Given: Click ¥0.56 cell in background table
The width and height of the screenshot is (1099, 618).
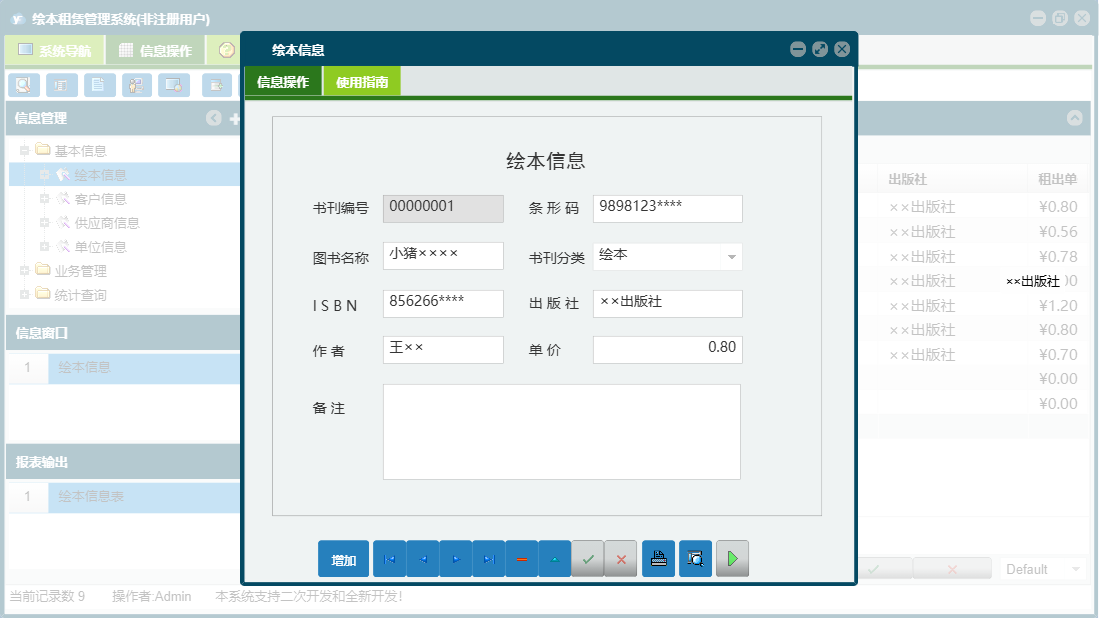Looking at the screenshot, I should pos(1058,232).
